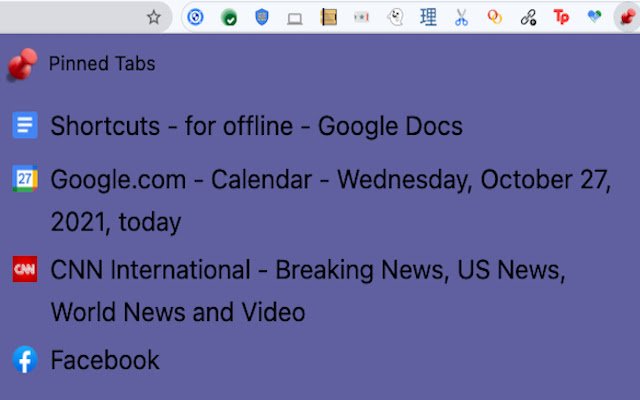Open the small gray ticket-shaped extension icon
The image size is (640, 400).
click(362, 17)
